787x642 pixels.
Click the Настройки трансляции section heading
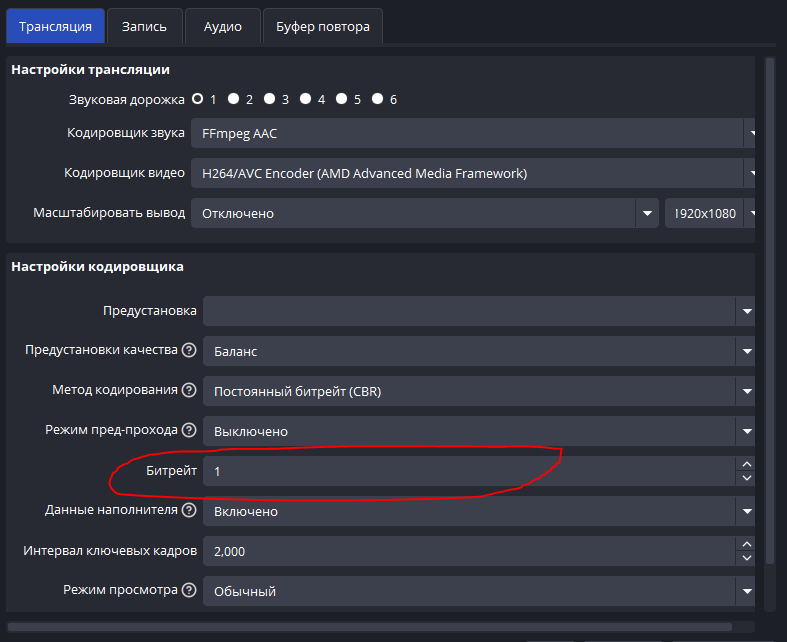[90, 69]
